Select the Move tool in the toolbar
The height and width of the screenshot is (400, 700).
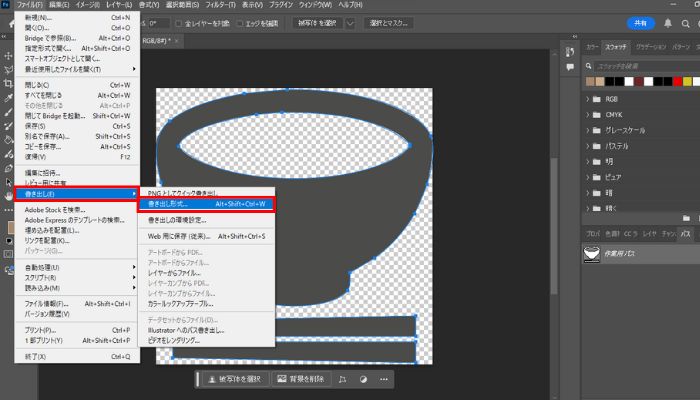(8, 55)
